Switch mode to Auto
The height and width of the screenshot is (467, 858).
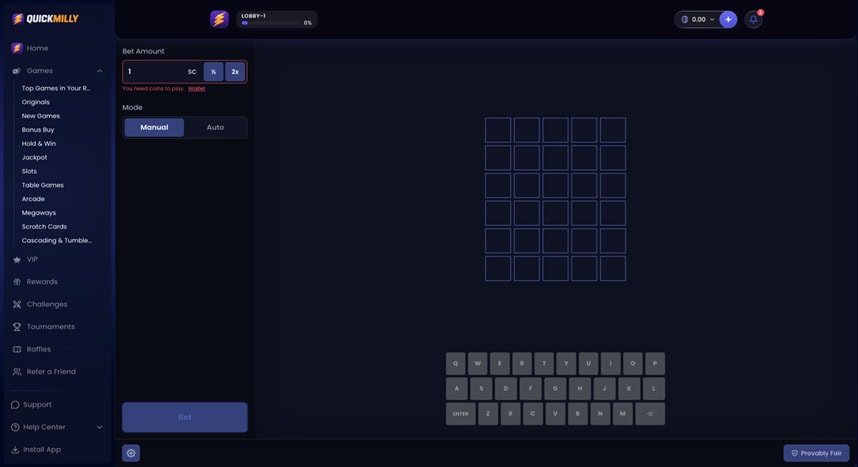[x=215, y=127]
